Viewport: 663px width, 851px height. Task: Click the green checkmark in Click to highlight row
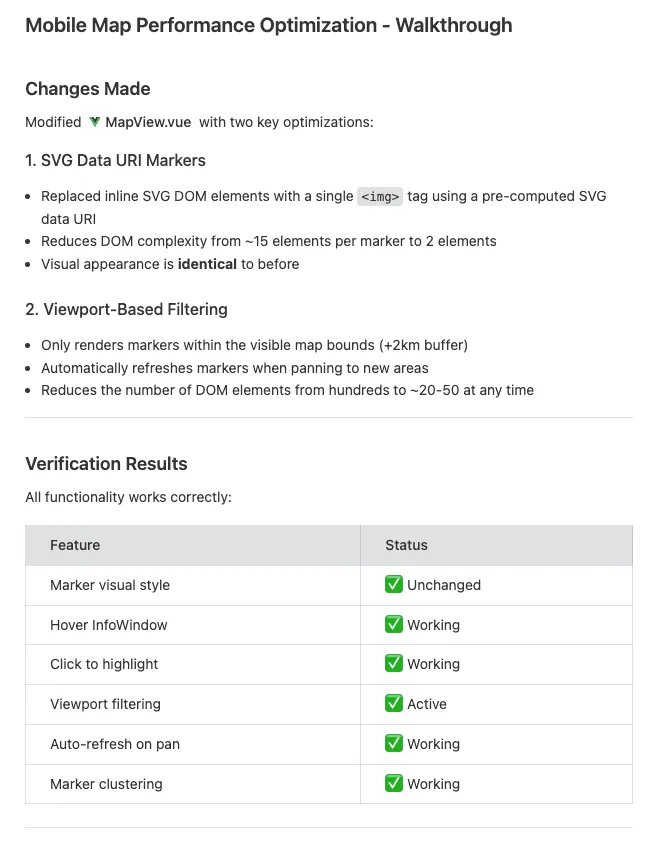coord(394,664)
